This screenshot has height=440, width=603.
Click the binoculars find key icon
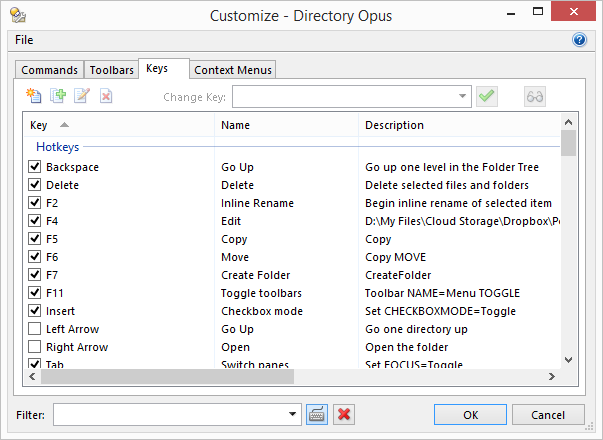coord(535,96)
